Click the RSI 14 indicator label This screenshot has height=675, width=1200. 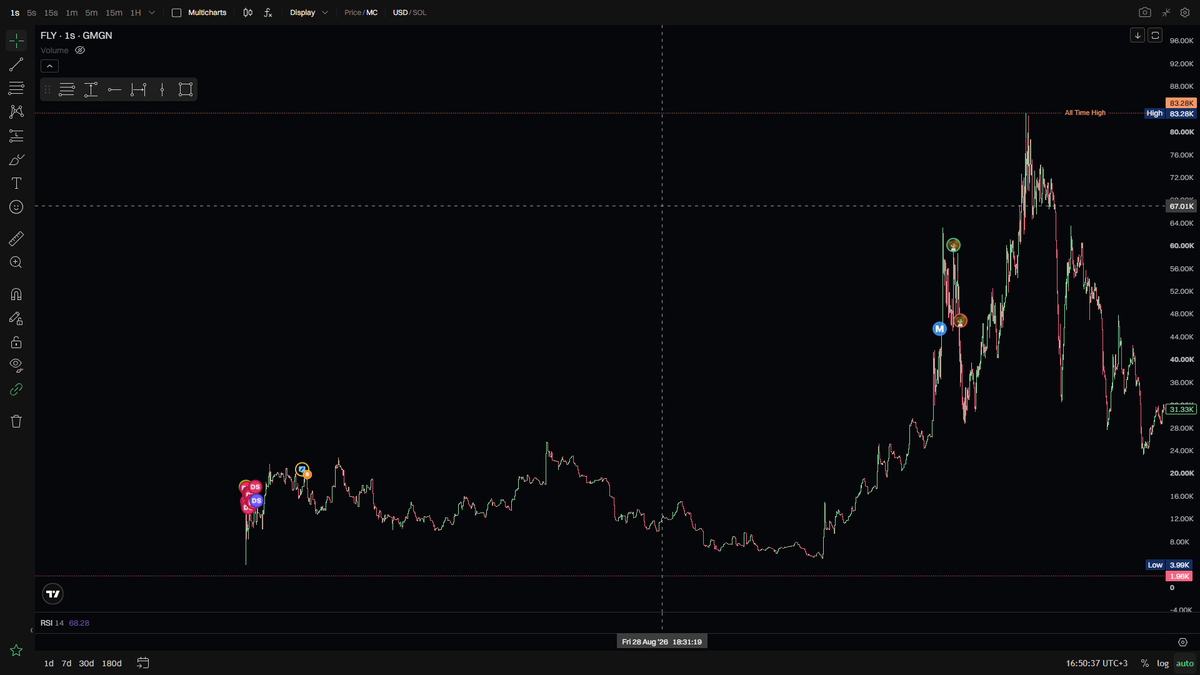tap(51, 623)
